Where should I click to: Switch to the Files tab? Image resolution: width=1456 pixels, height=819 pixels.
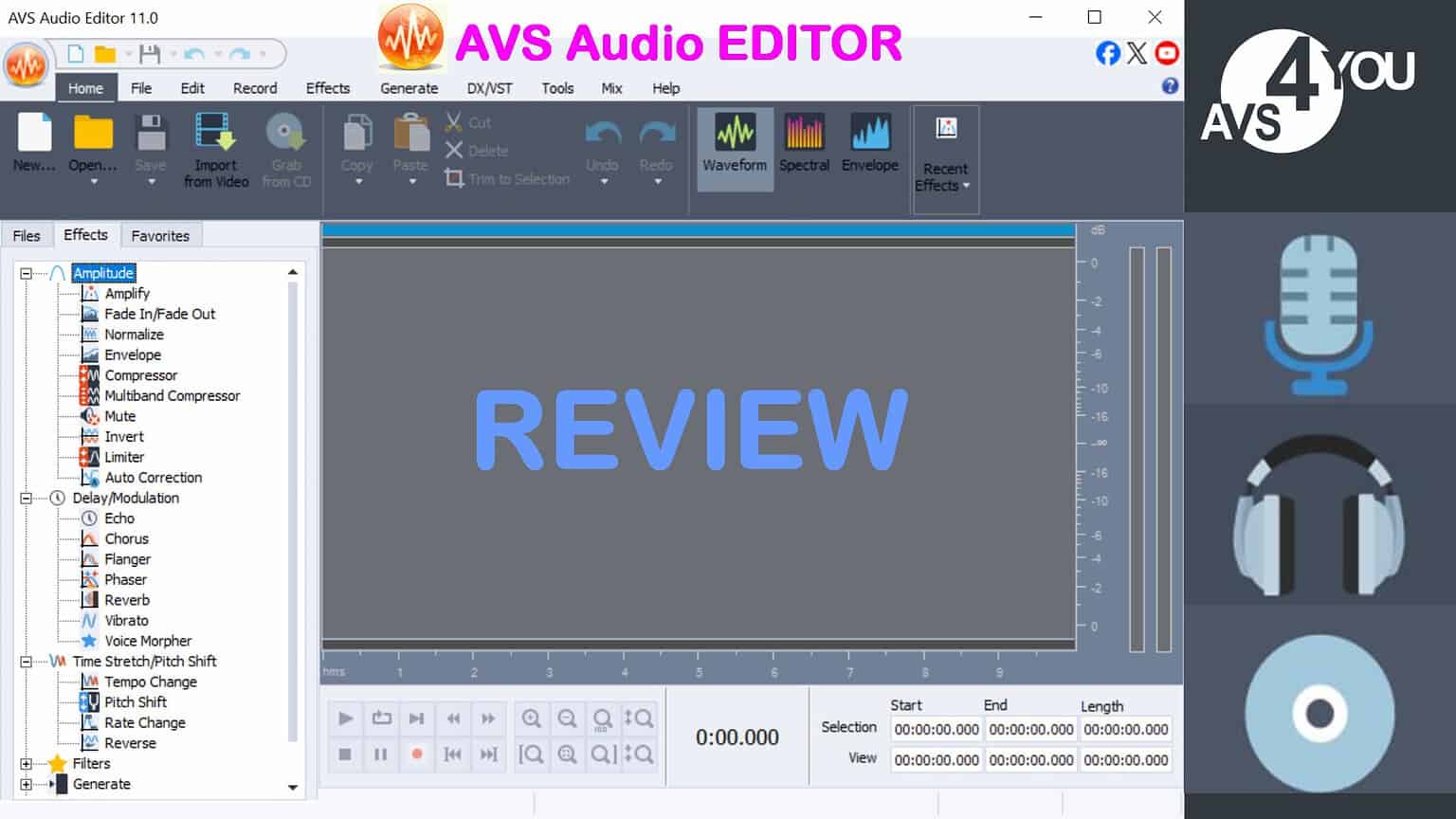27,234
